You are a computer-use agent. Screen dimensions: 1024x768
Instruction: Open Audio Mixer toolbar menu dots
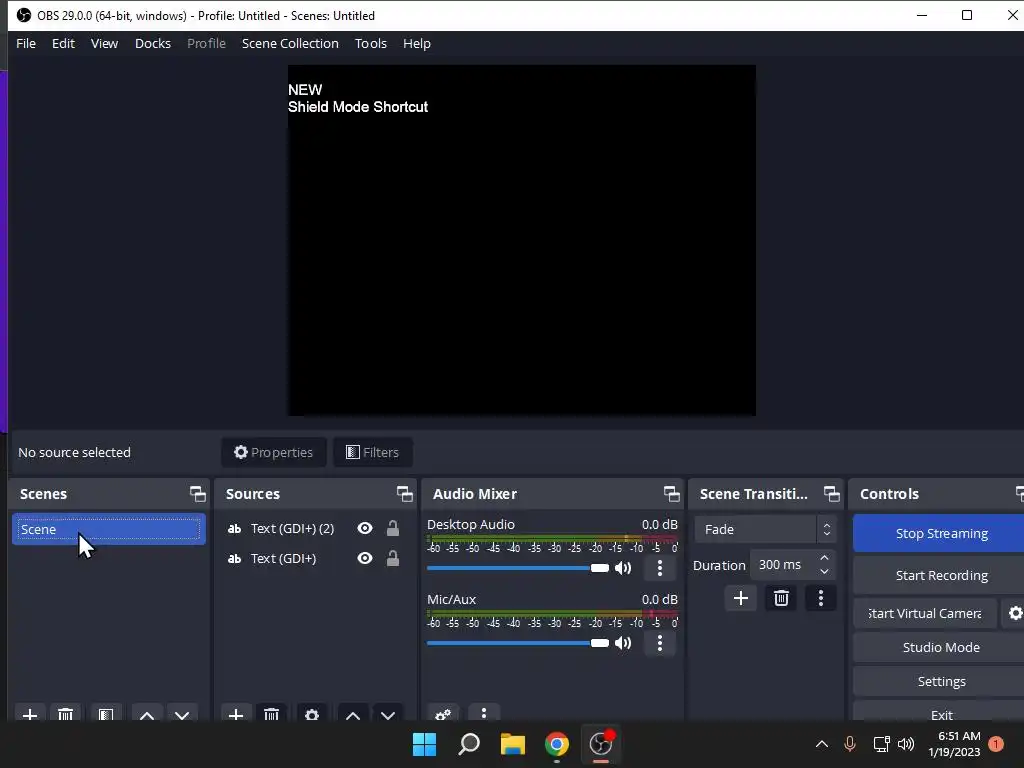click(x=484, y=713)
